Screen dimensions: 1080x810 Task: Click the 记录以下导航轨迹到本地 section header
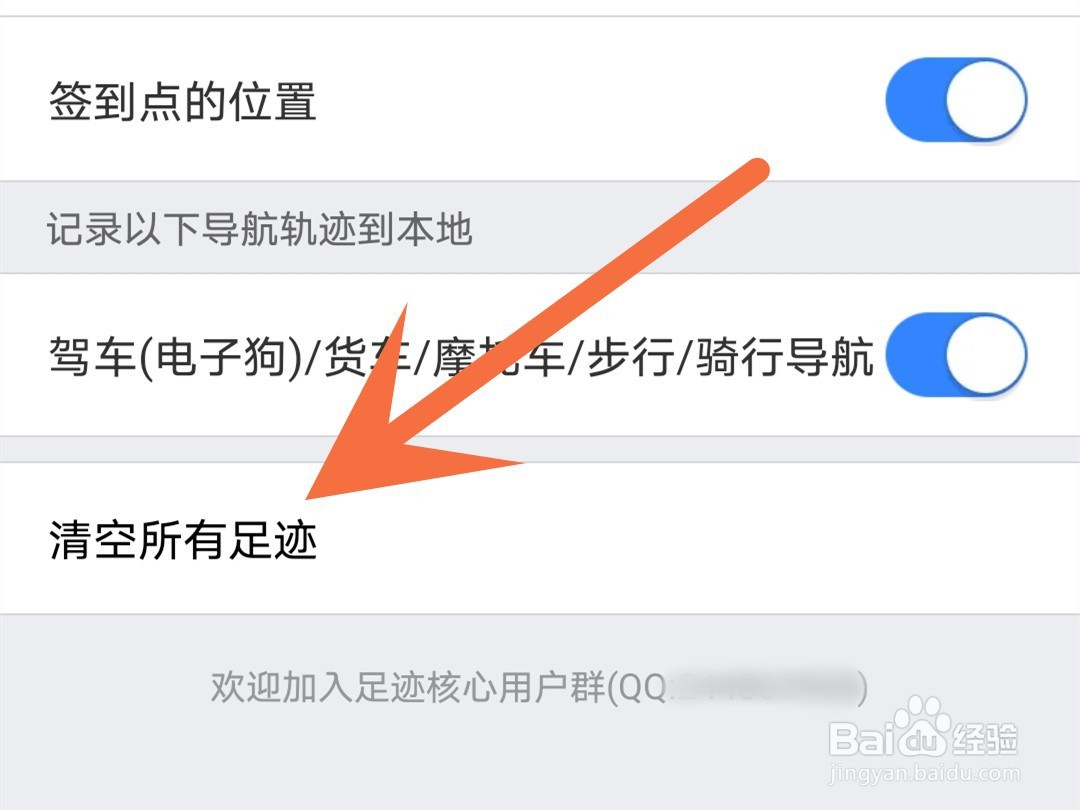(259, 229)
